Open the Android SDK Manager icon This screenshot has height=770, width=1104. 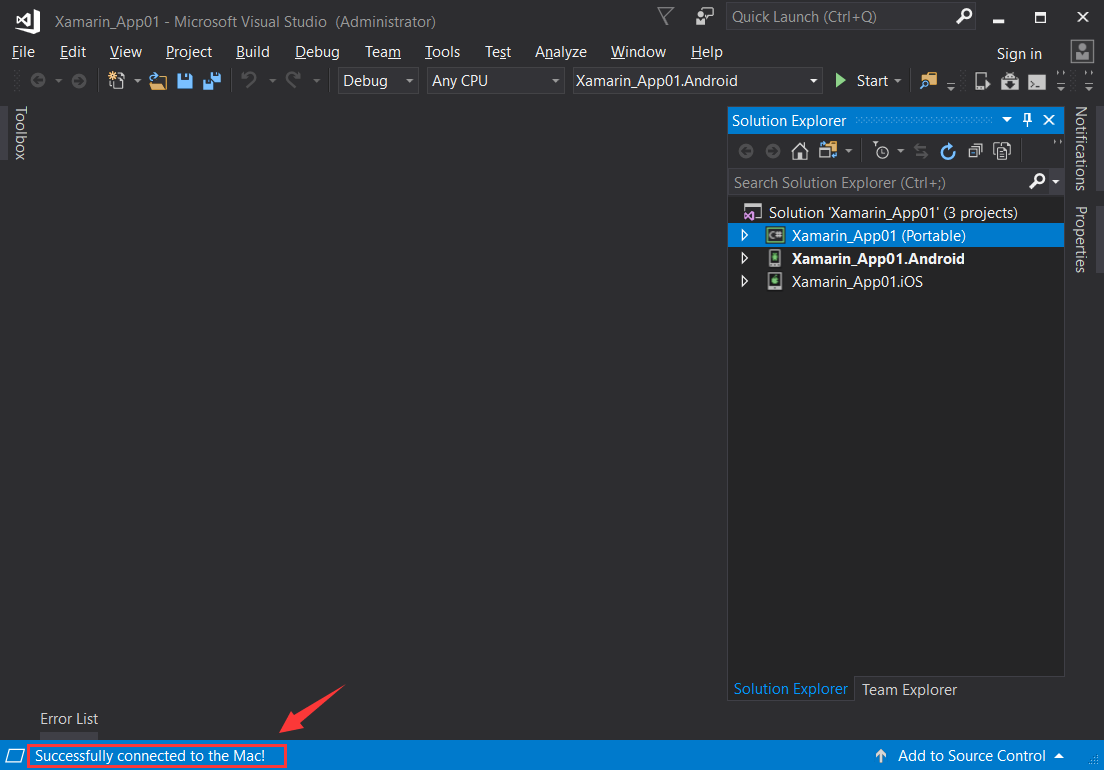point(1010,81)
